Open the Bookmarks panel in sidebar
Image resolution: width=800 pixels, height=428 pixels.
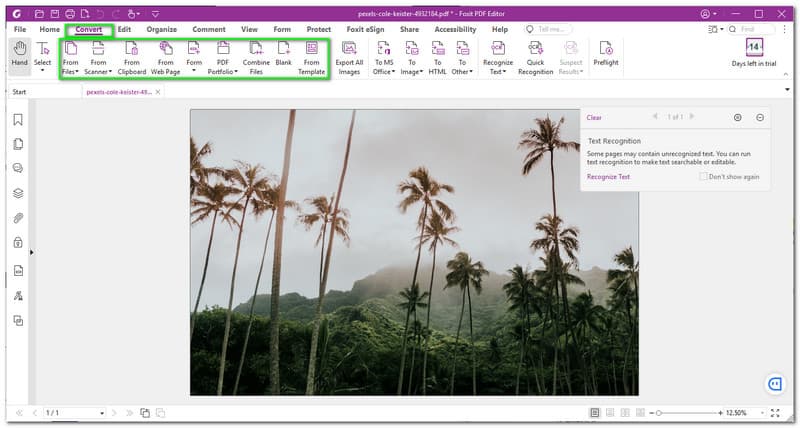pos(18,120)
